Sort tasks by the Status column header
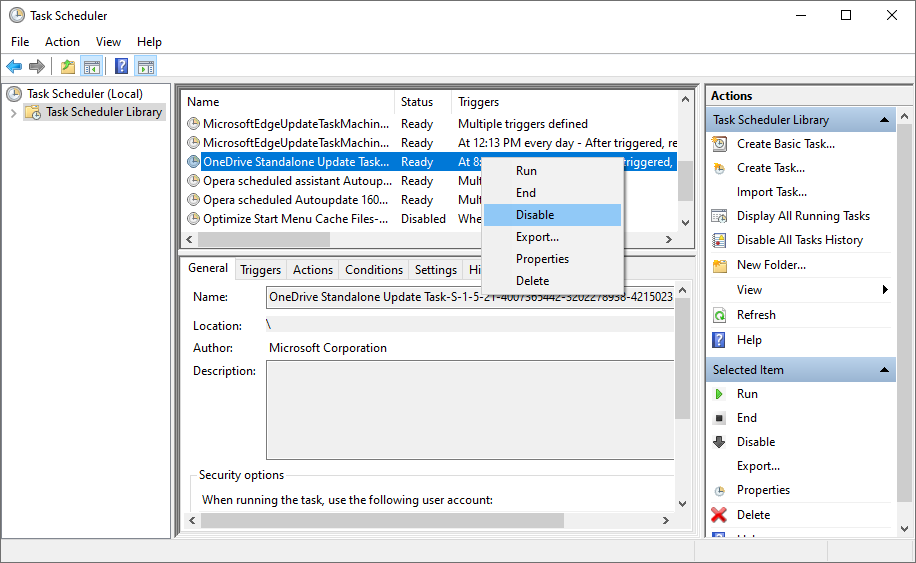Image resolution: width=916 pixels, height=563 pixels. pos(423,102)
